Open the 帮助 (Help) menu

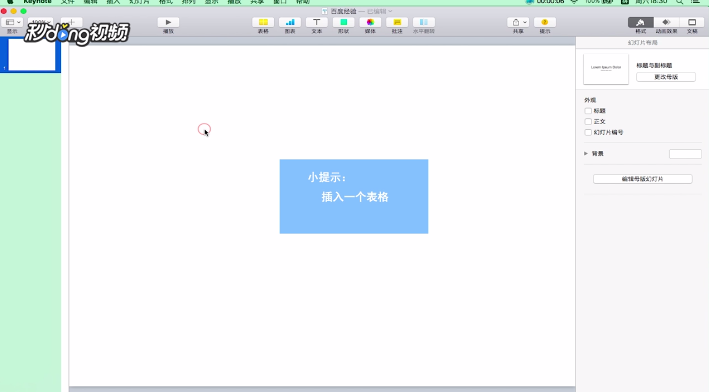point(303,2)
